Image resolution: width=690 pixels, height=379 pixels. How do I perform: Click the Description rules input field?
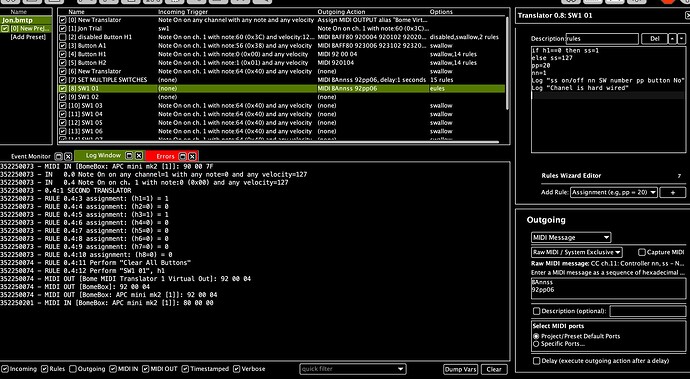pos(602,39)
